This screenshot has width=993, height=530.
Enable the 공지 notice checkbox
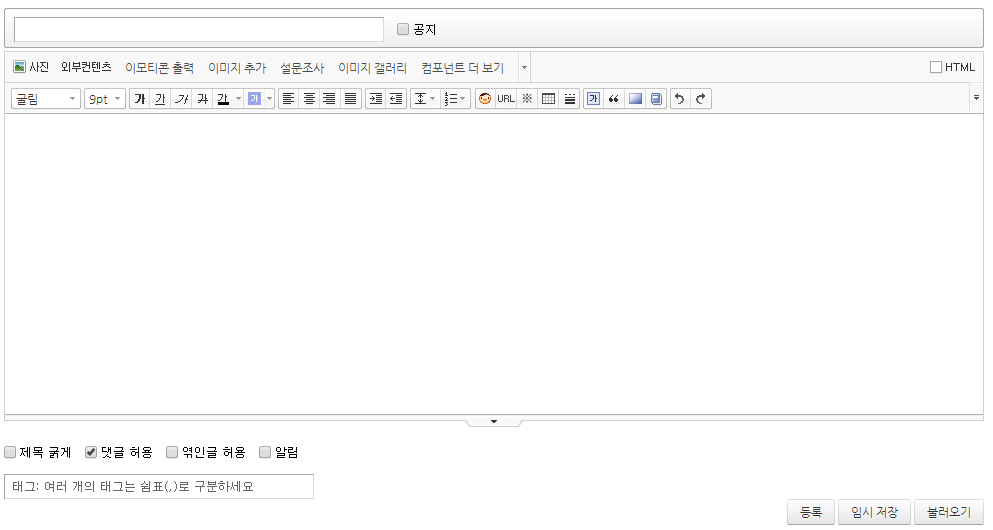pyautogui.click(x=403, y=30)
